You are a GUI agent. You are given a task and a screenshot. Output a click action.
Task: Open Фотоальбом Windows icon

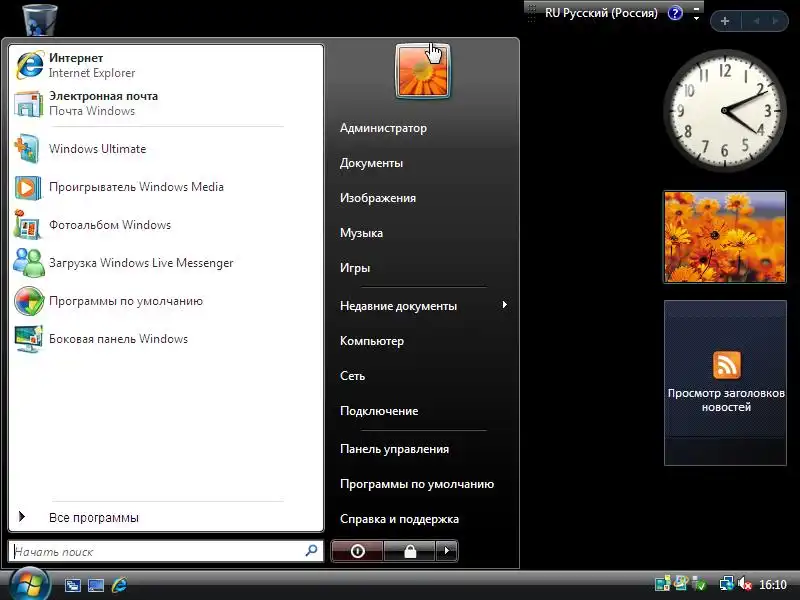click(x=28, y=225)
